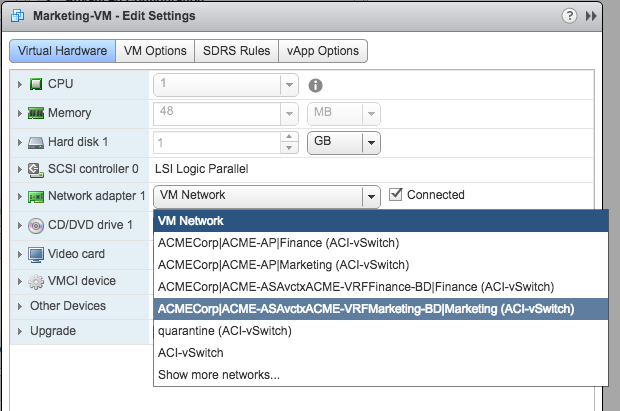Click the CPU info icon

pyautogui.click(x=315, y=85)
